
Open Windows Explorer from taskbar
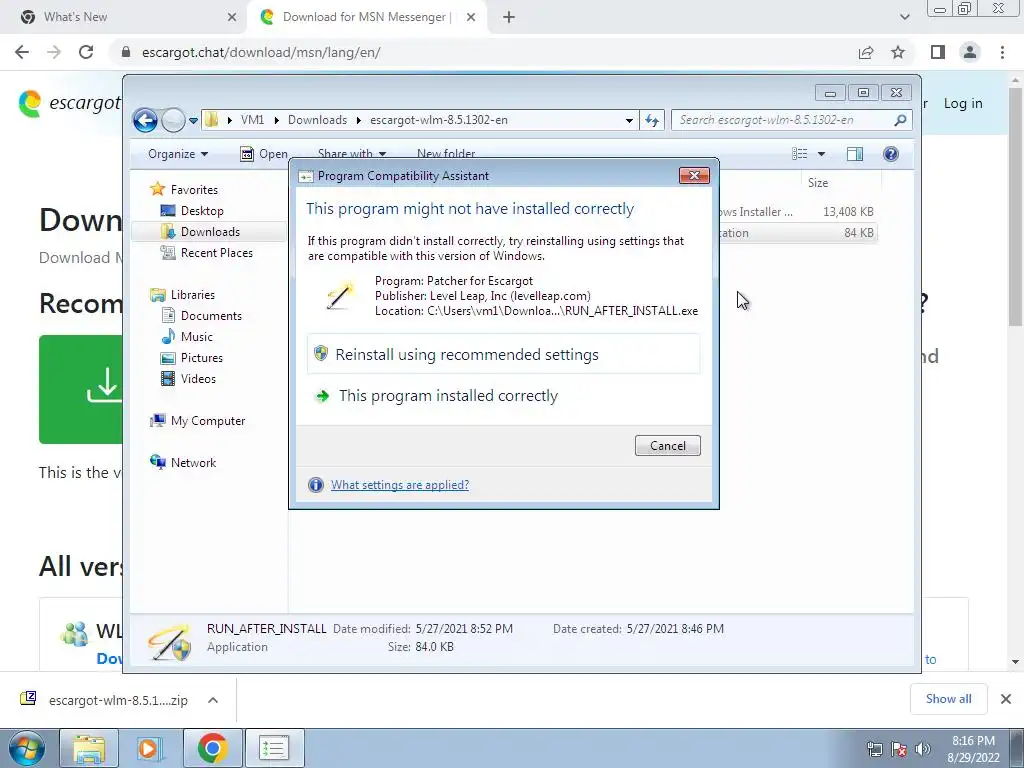pos(89,748)
